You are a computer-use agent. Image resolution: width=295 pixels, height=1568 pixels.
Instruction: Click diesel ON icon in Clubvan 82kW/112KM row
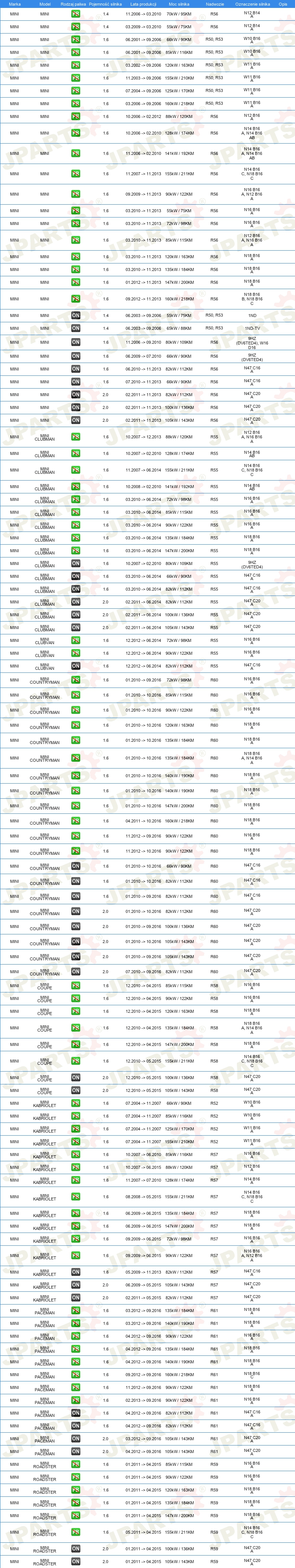[x=75, y=666]
